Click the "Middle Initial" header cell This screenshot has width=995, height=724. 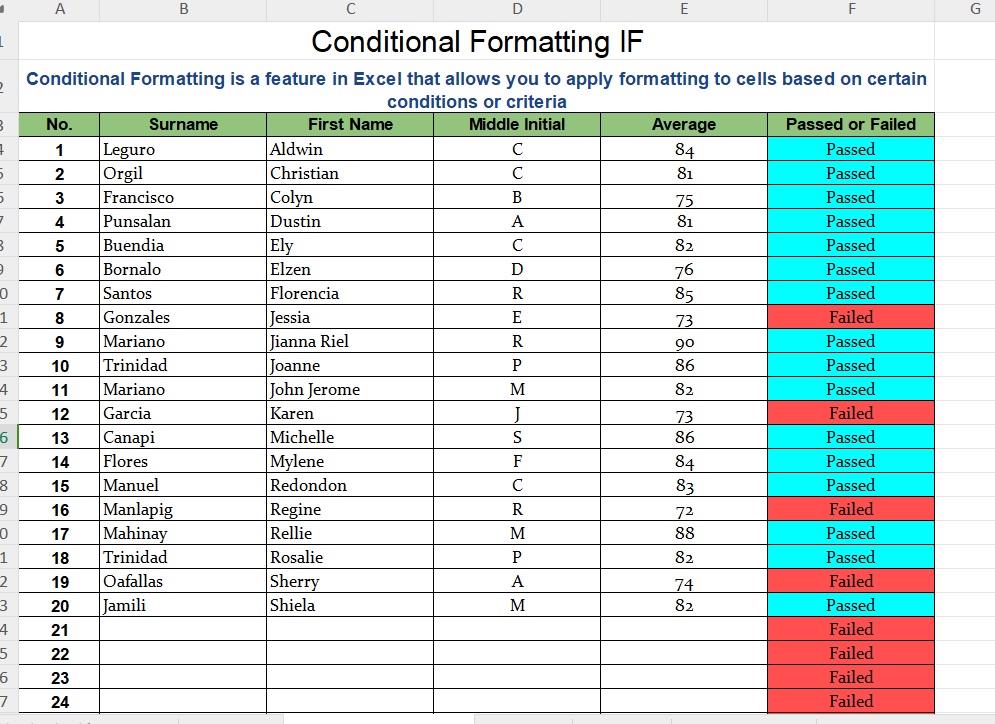click(517, 125)
